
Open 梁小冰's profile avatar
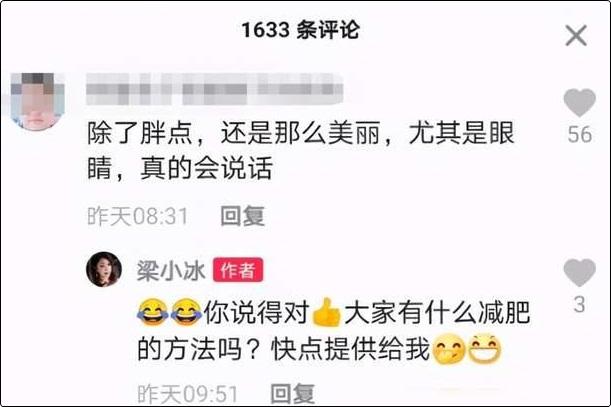(104, 269)
